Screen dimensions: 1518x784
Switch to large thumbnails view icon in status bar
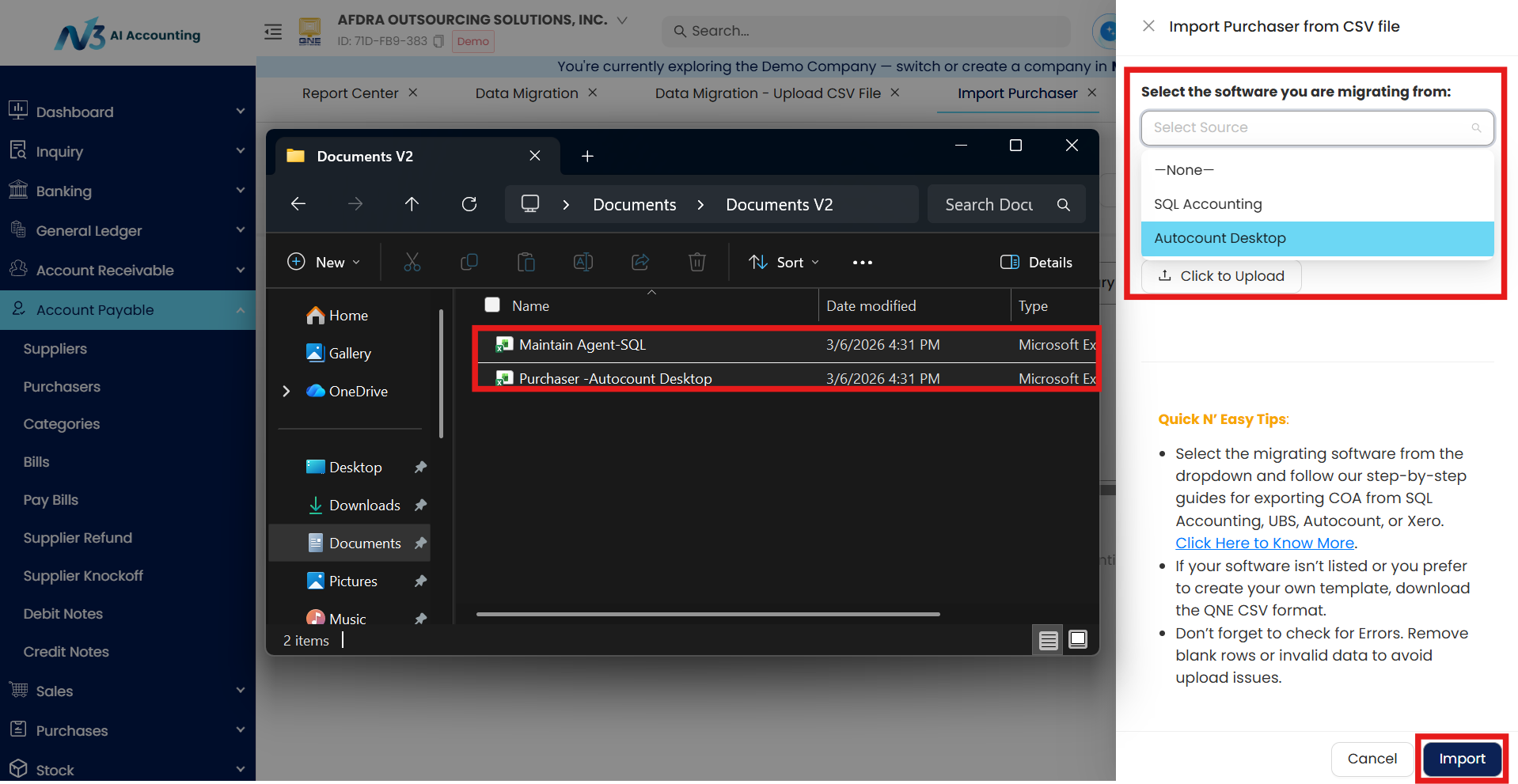click(1078, 640)
